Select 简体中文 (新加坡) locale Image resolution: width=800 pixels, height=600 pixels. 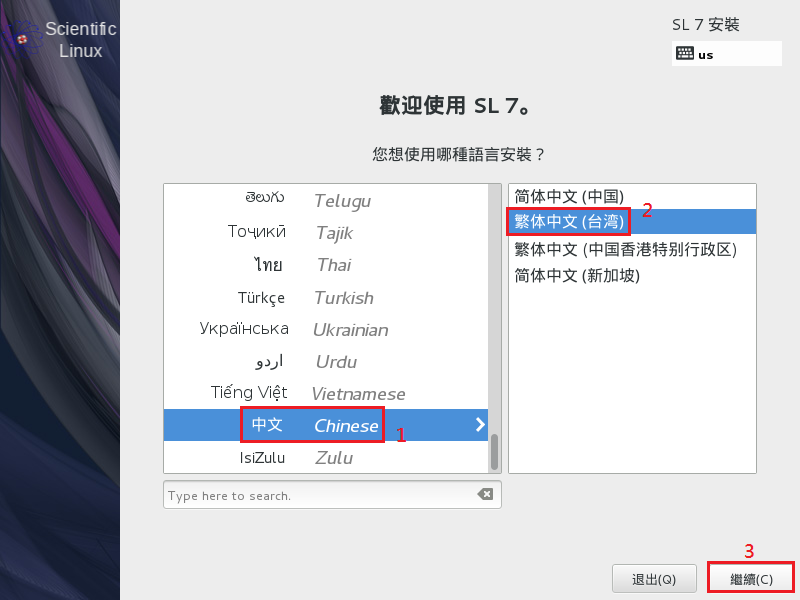coord(632,276)
